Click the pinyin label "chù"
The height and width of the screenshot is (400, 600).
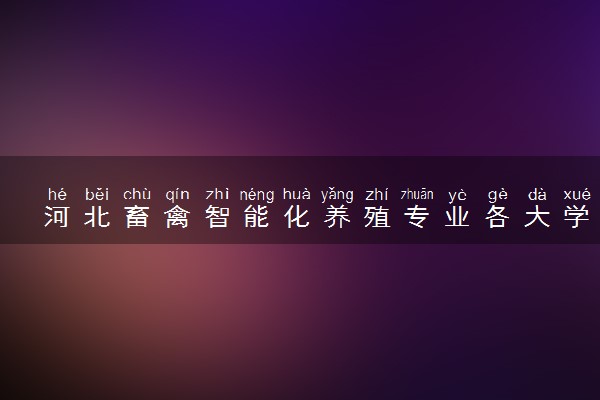(x=137, y=194)
